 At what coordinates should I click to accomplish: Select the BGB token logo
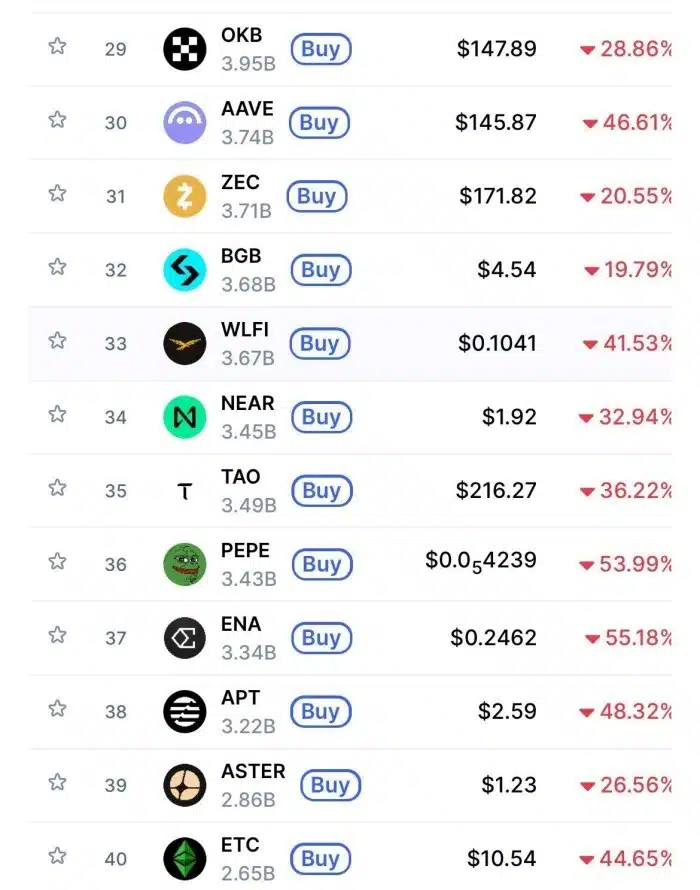(184, 269)
